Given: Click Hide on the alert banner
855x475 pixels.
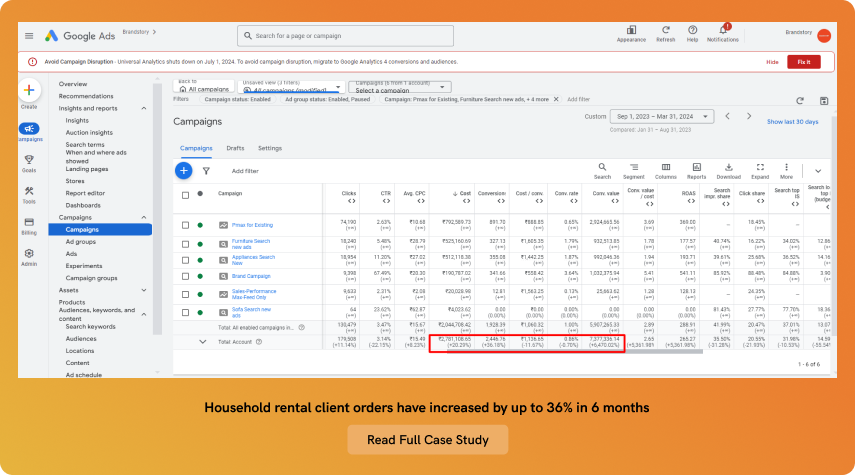Looking at the screenshot, I should [x=772, y=62].
